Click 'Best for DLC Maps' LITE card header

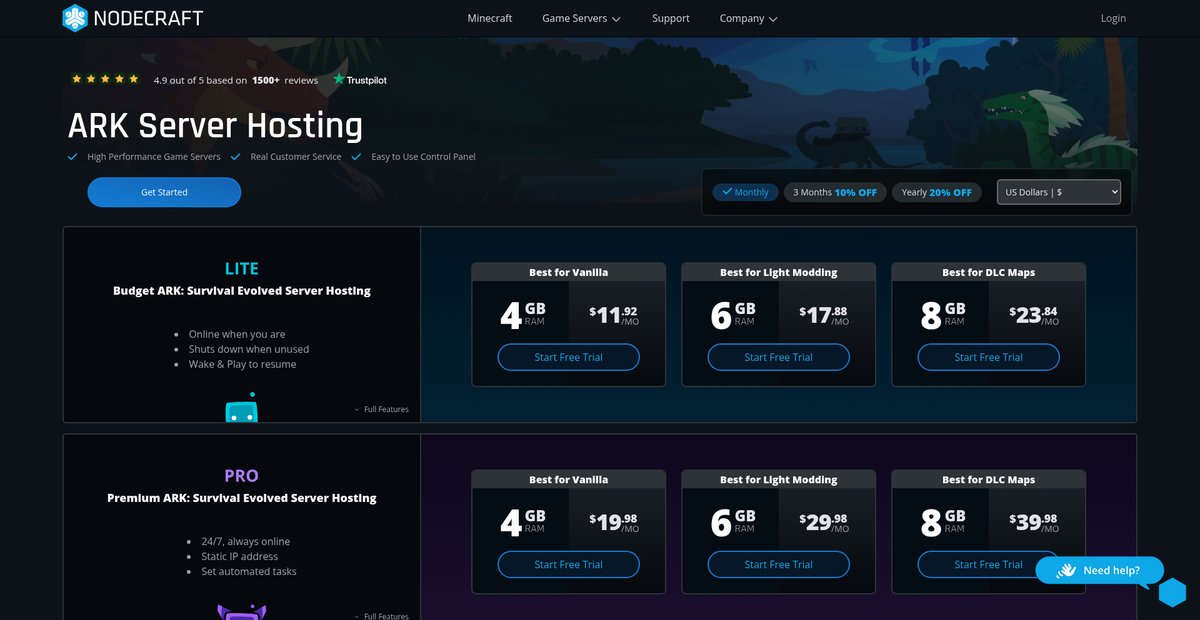coord(988,272)
